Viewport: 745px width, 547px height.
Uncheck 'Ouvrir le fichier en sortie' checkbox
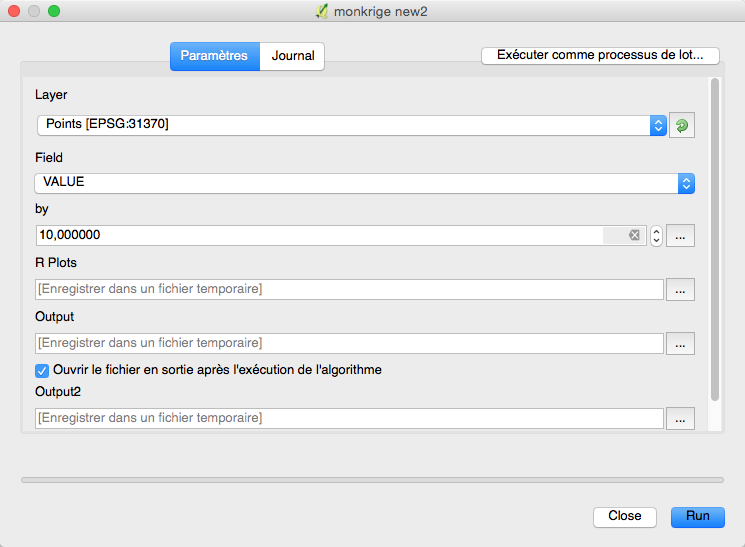[x=42, y=370]
